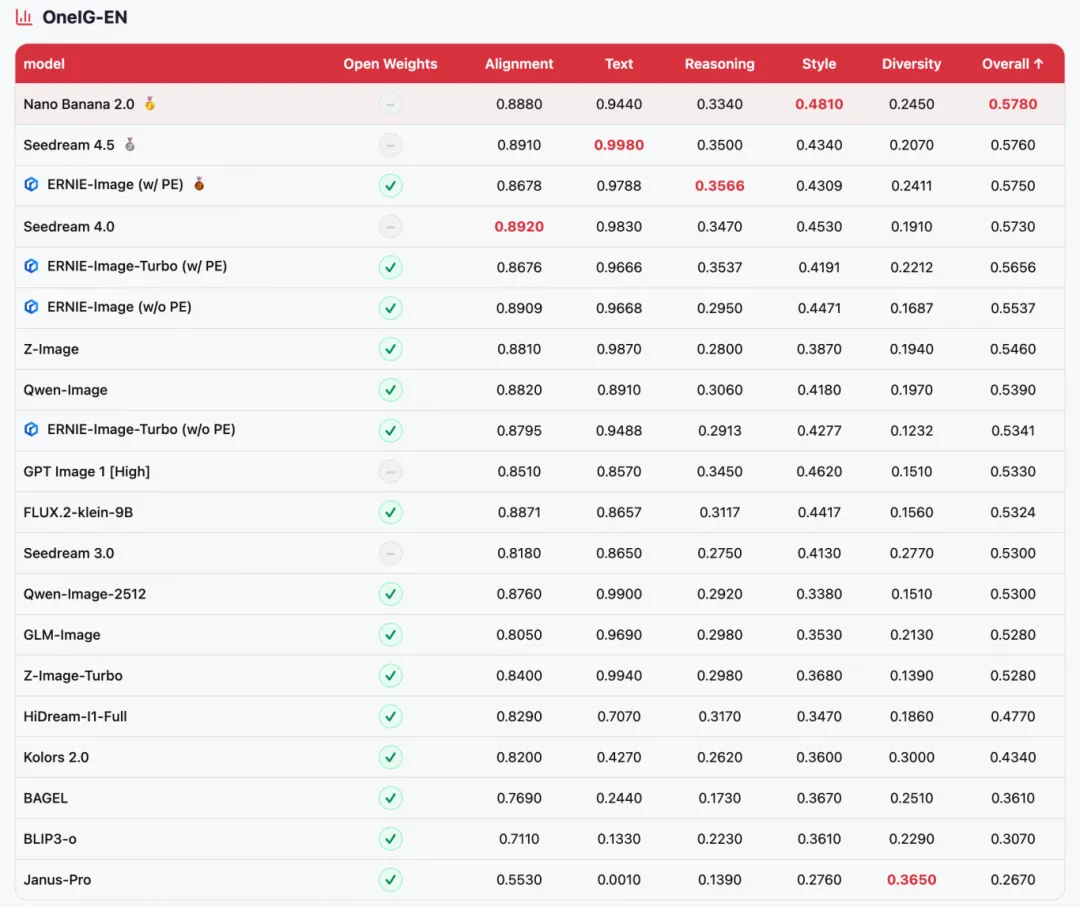Click the blue logo before ERNIE-Image-Turbo (w/ PE)

coord(31,266)
